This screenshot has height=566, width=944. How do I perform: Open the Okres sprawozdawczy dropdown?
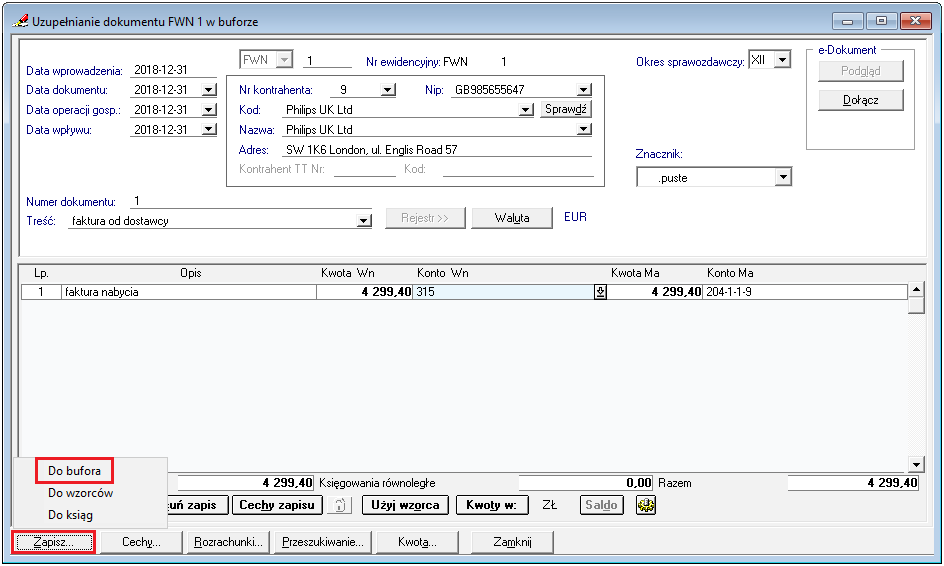[x=782, y=60]
